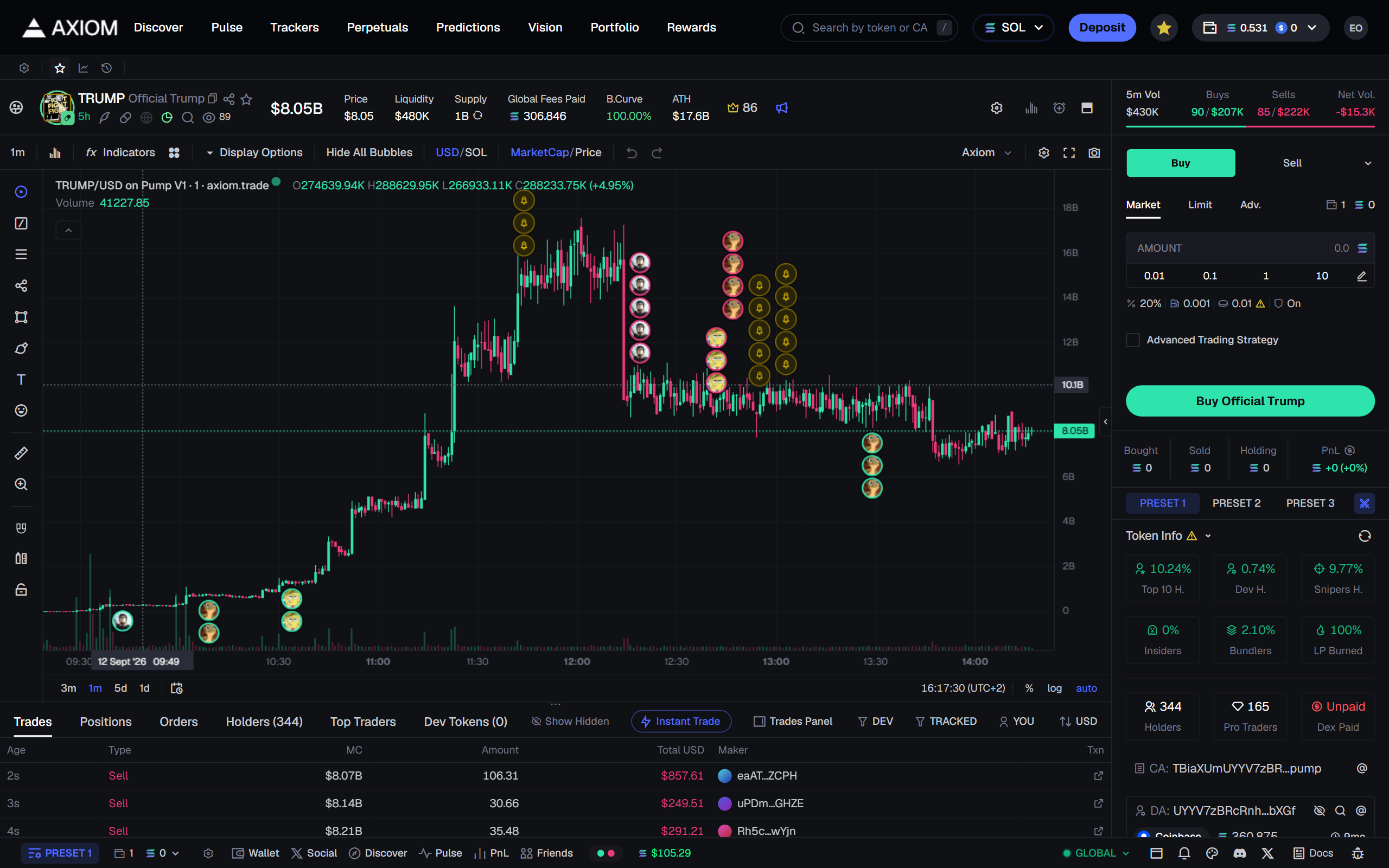Viewport: 1389px width, 868px height.
Task: Select the brush drawing tool
Action: coord(21,348)
